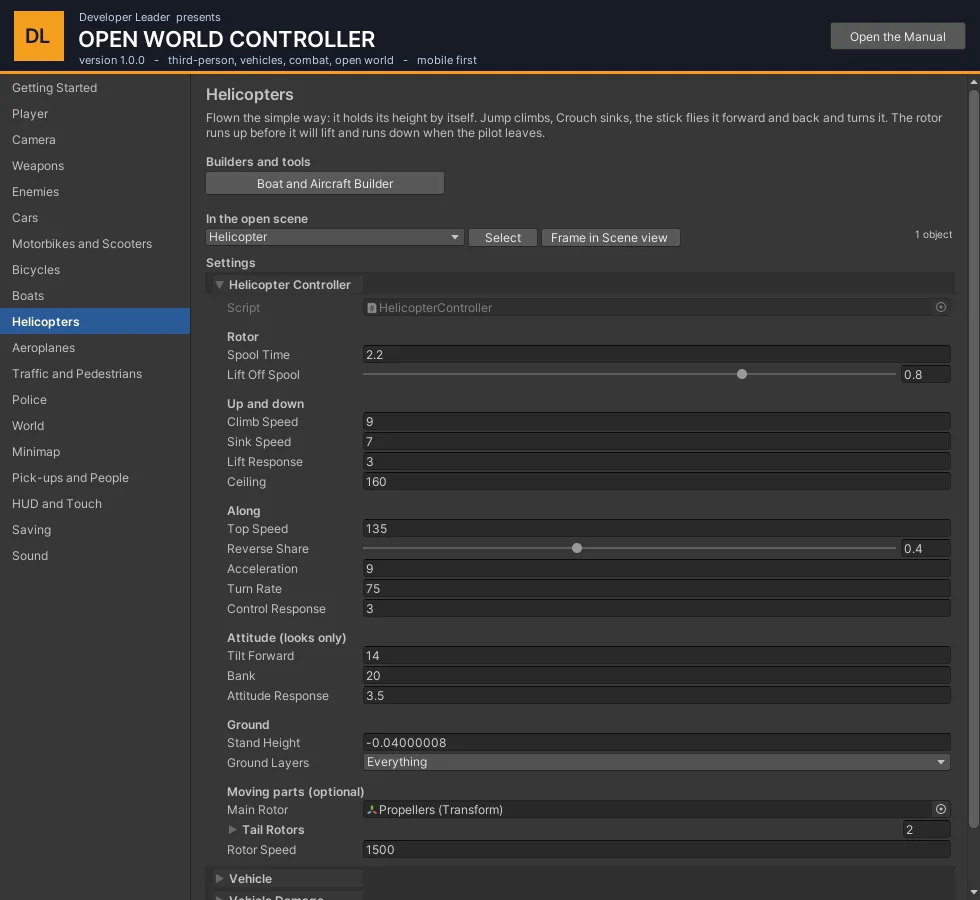The width and height of the screenshot is (980, 900).
Task: Click the Control Response field
Action: (656, 608)
